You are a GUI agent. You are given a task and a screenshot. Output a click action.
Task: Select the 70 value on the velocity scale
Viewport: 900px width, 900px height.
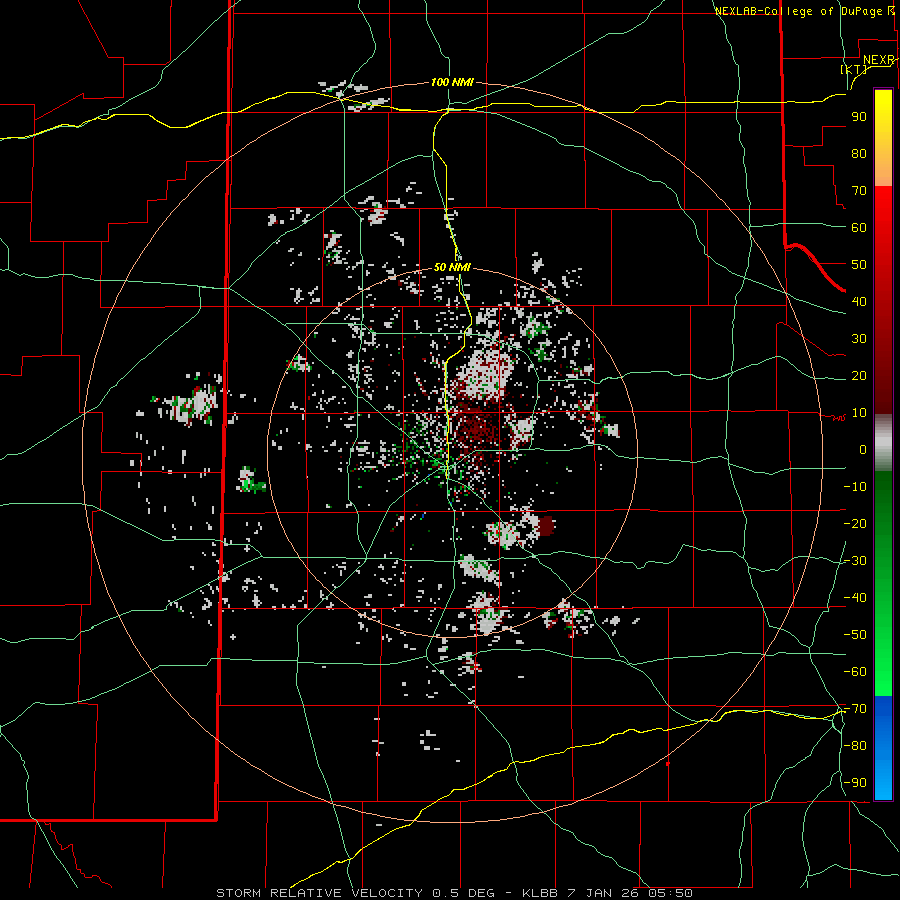(x=859, y=191)
